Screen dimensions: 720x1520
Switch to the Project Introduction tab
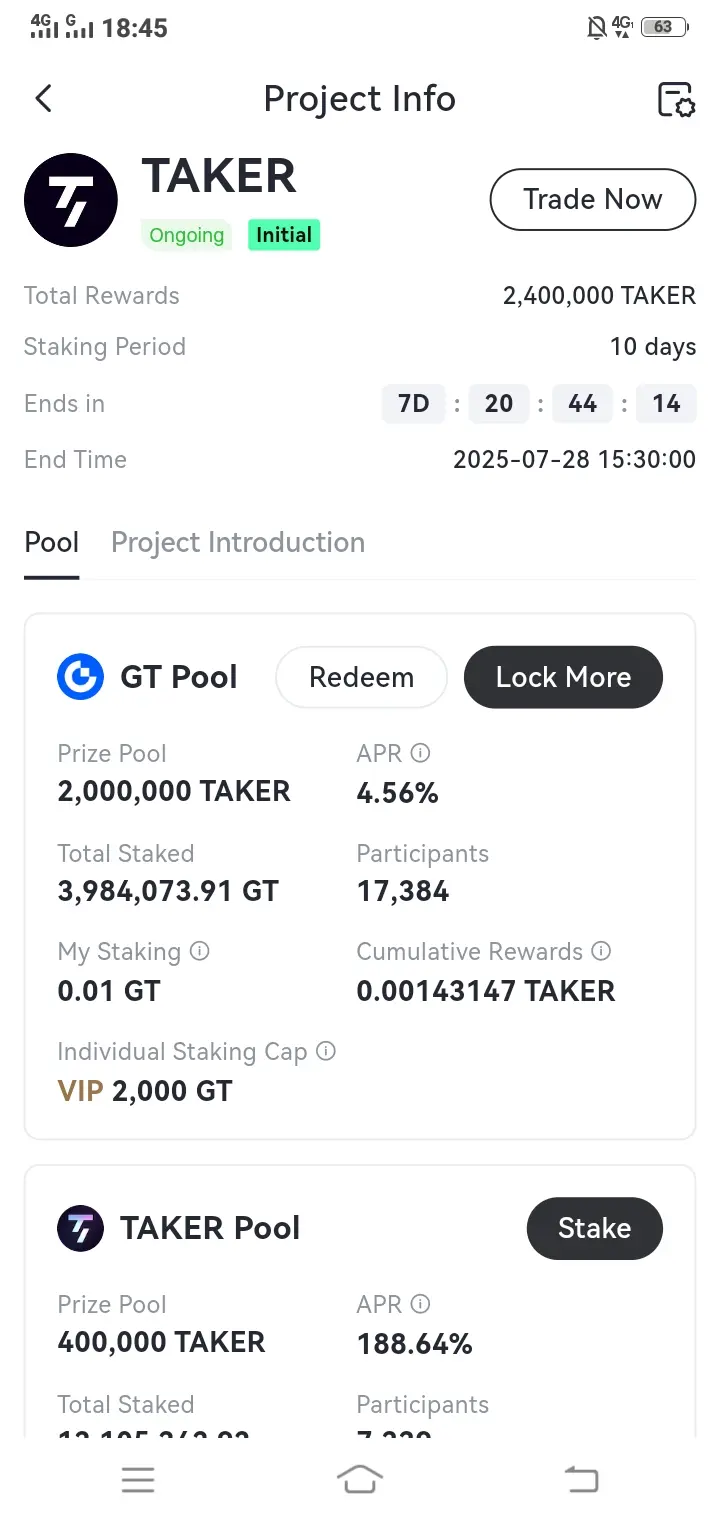[x=238, y=543]
